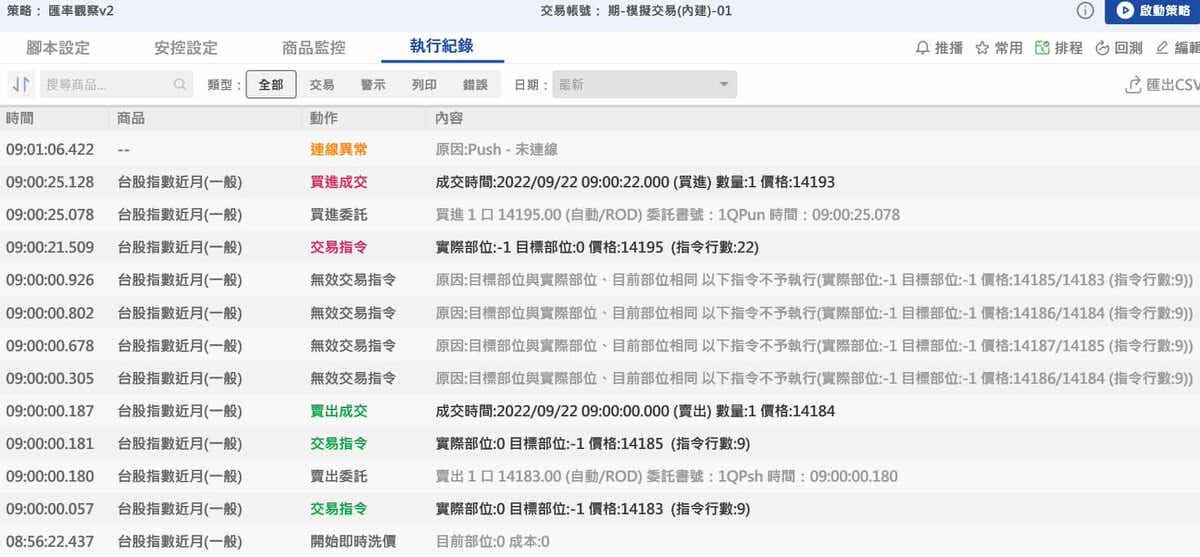This screenshot has height=557, width=1200.
Task: Switch to 腳本設定 tab
Action: tap(58, 48)
